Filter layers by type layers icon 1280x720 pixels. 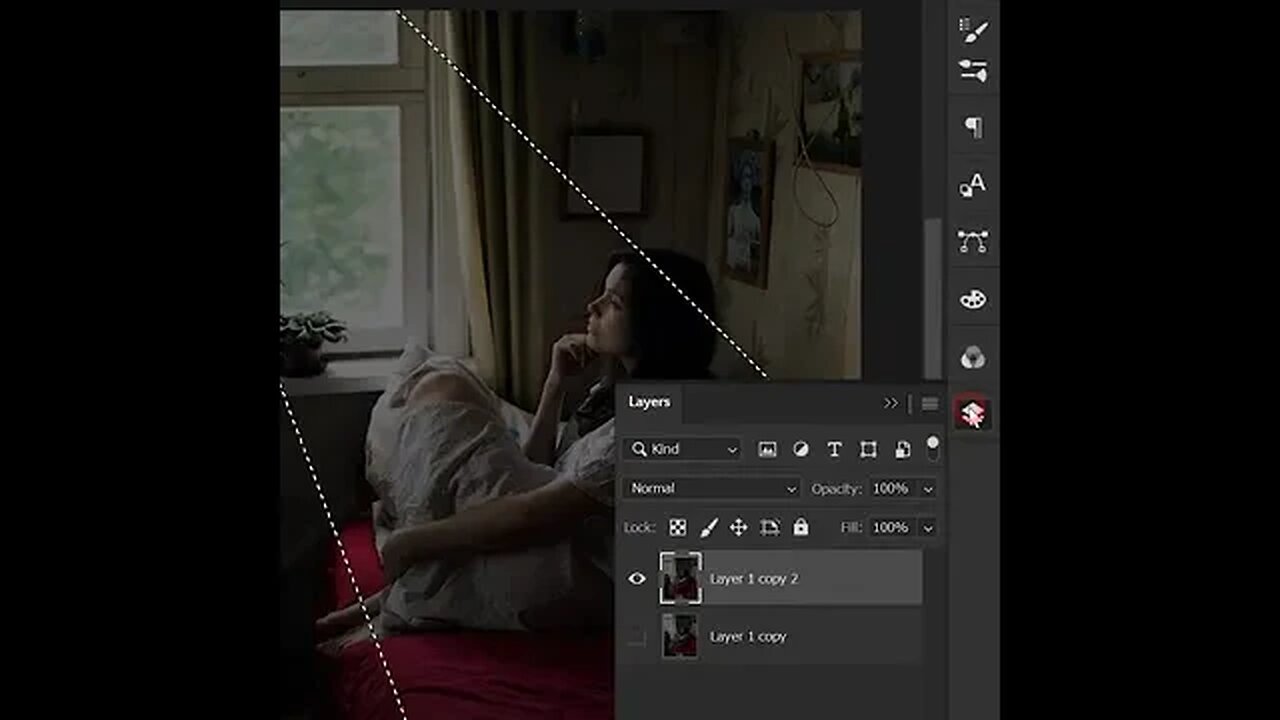[834, 450]
